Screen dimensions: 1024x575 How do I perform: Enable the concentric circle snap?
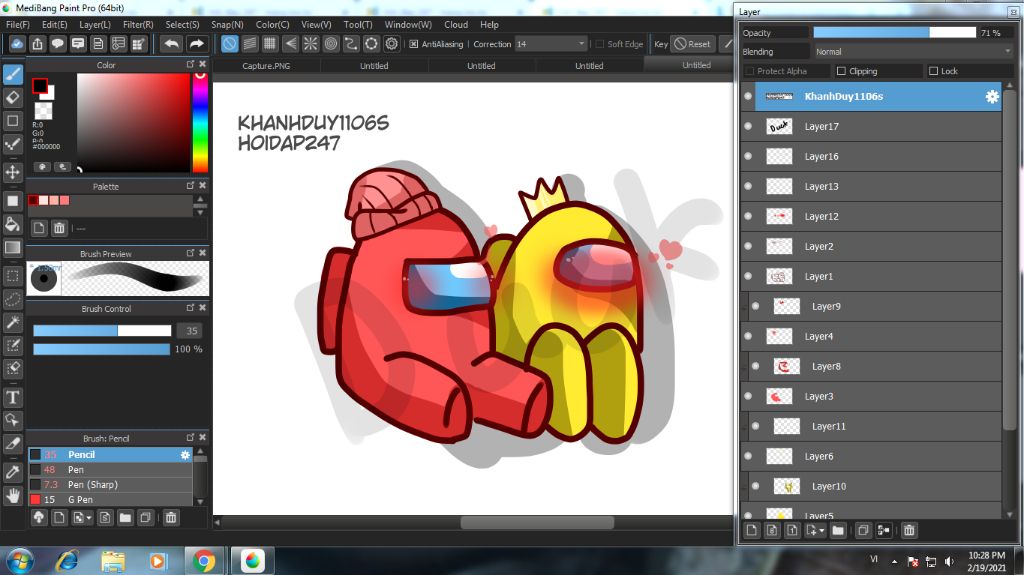tap(330, 44)
